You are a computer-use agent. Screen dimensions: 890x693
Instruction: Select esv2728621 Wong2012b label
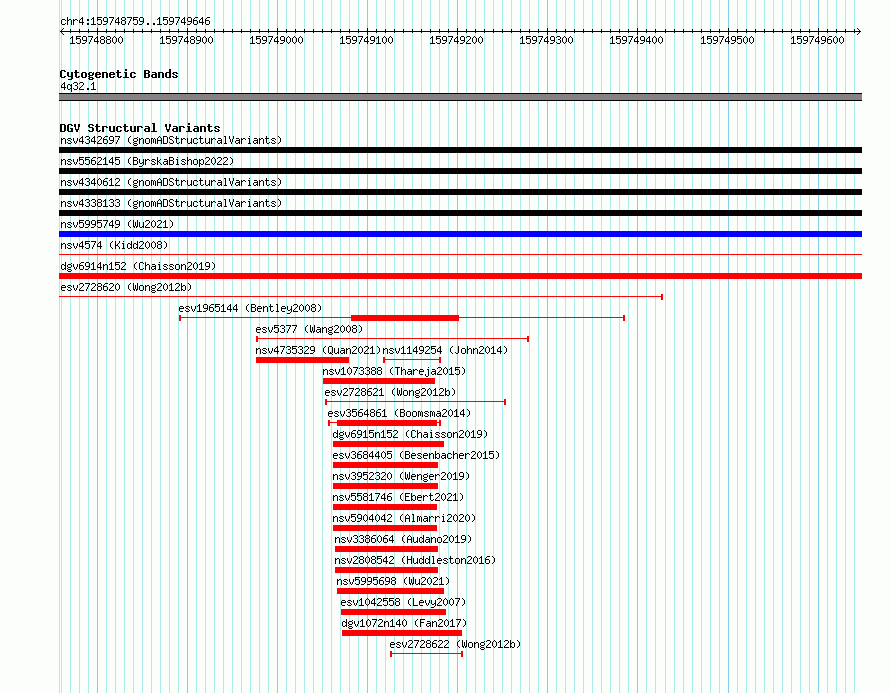390,392
